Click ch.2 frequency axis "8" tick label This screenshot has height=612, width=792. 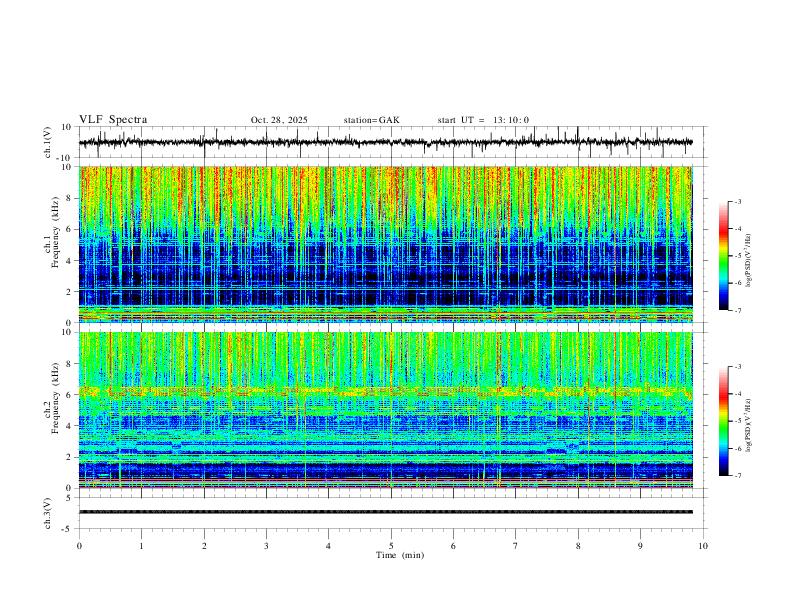click(x=69, y=364)
